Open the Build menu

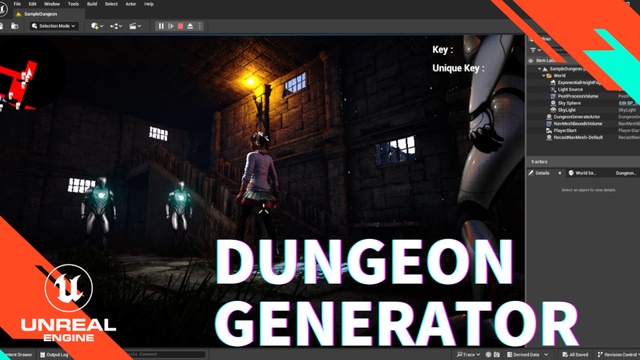click(92, 4)
